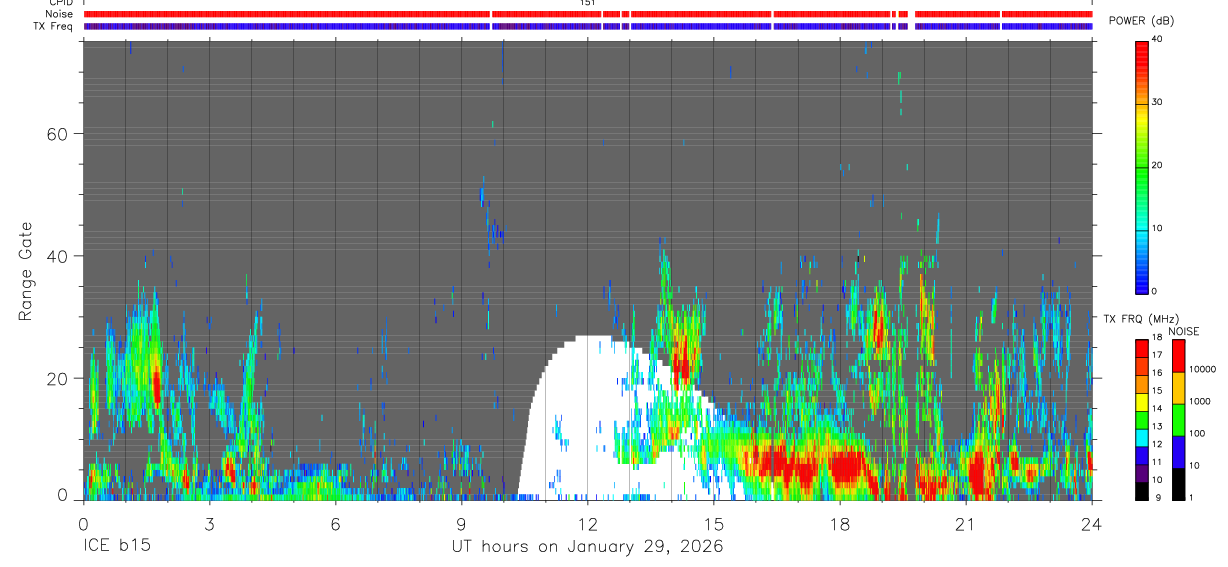Screen dimensions: 1228x567
Task: Pick the blue swatch in NOISE legend
Action: (1178, 452)
